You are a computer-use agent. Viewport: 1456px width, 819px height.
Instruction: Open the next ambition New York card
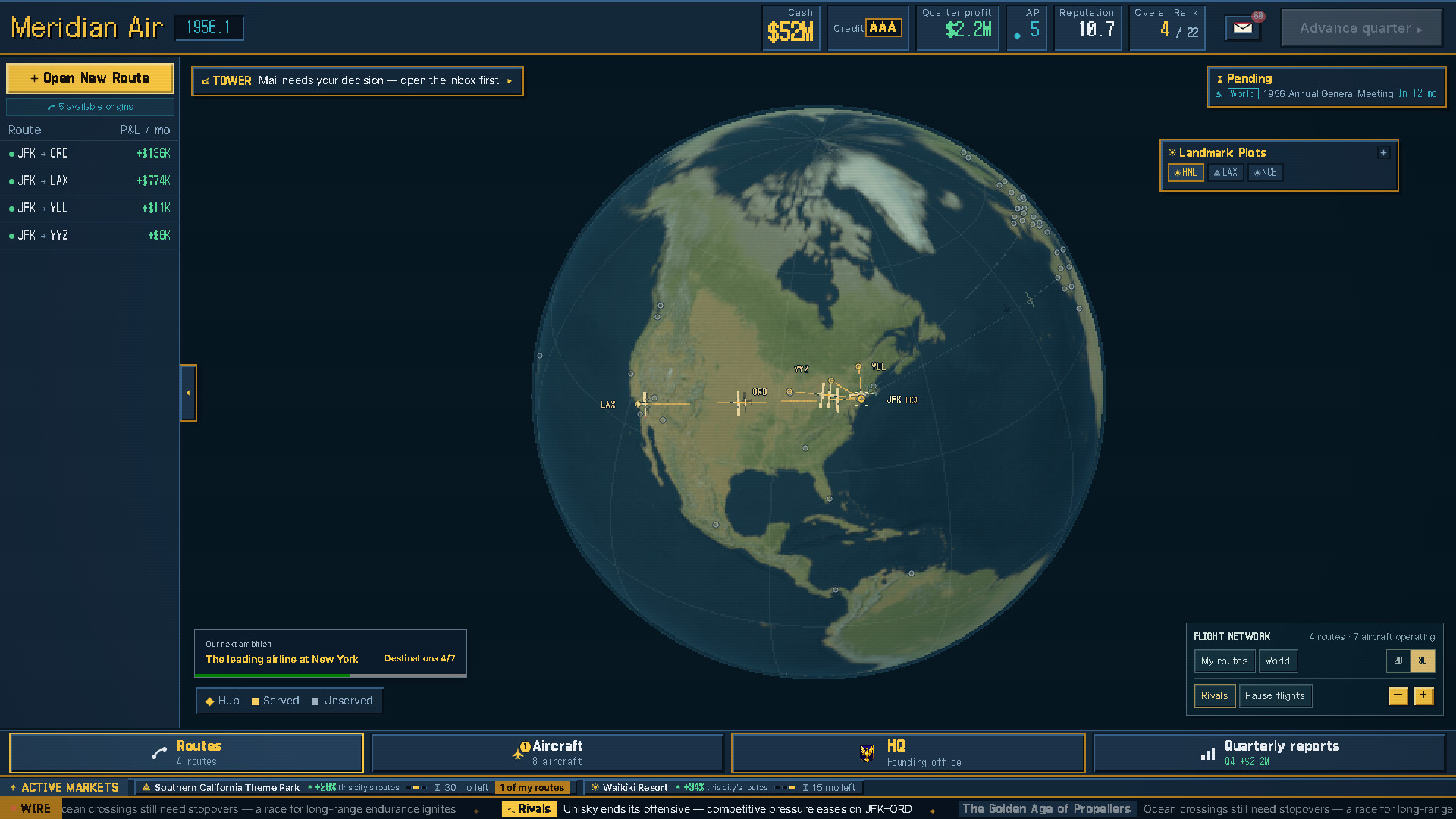[x=331, y=653]
